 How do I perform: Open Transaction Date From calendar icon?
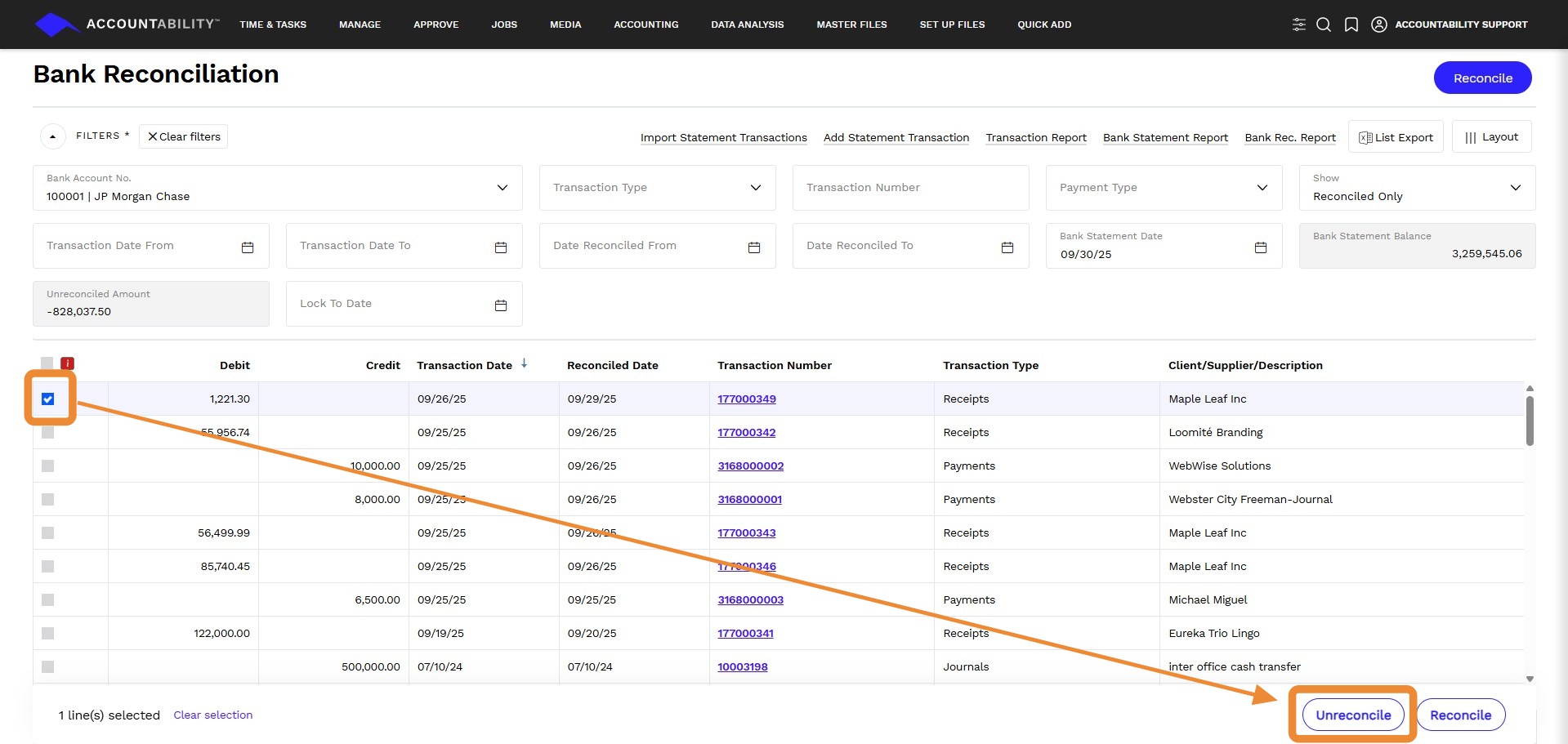tap(248, 247)
